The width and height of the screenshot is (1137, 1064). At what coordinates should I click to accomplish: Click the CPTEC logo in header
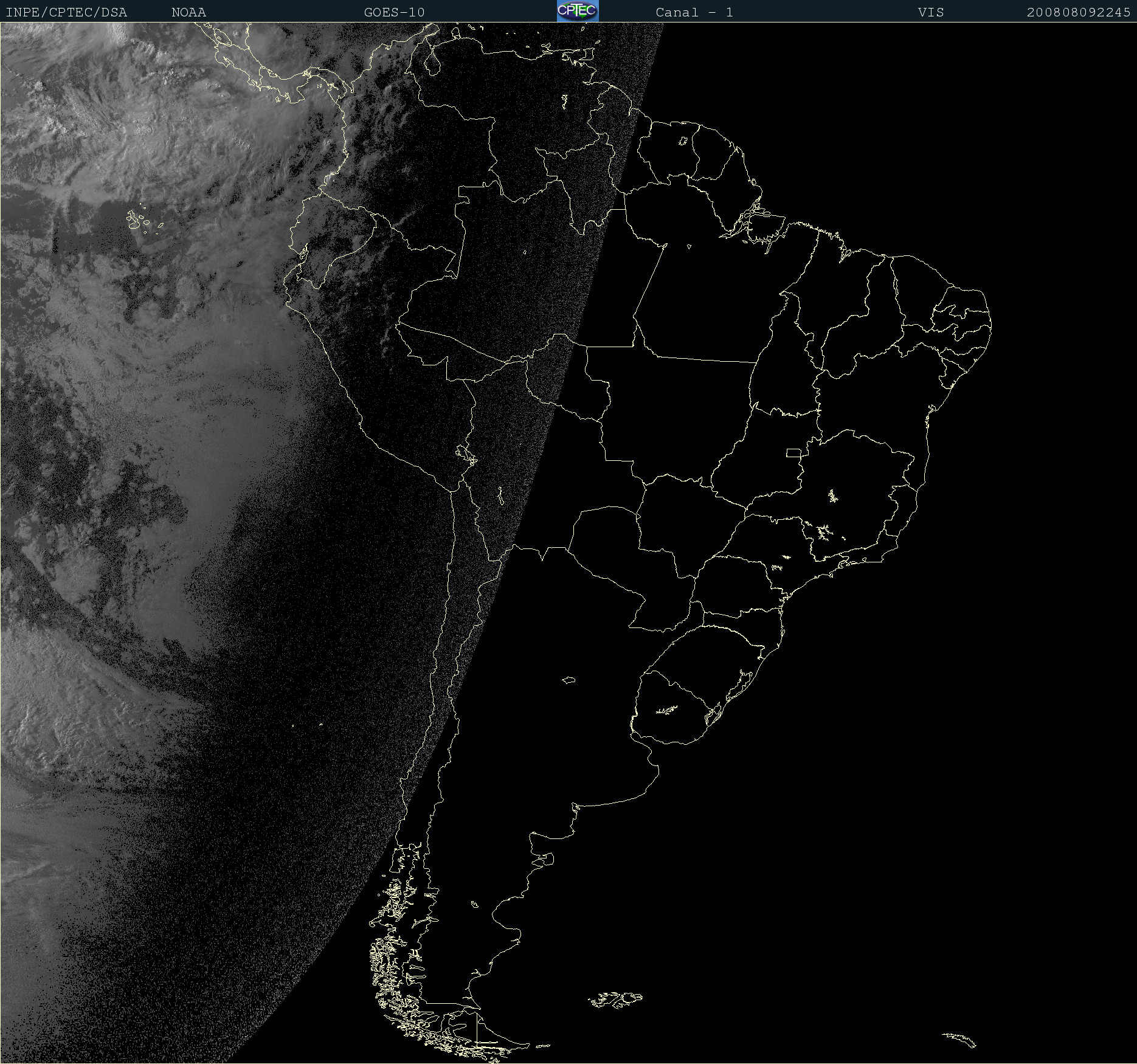click(578, 11)
